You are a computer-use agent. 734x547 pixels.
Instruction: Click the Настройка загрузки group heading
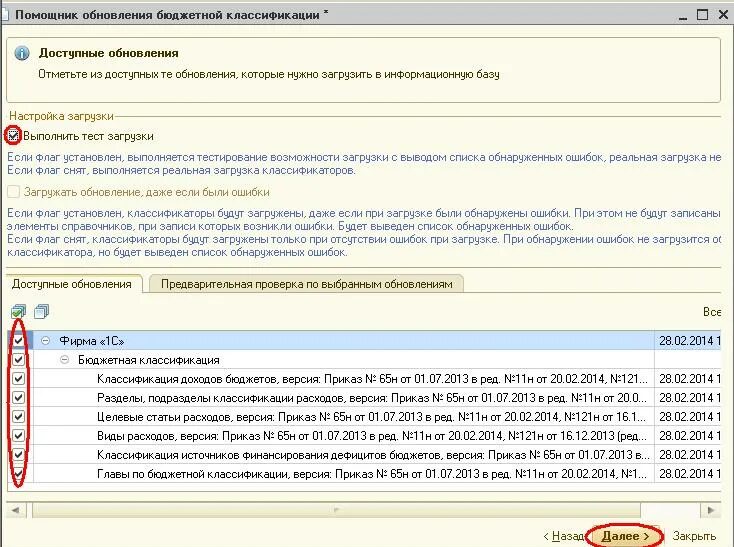point(61,116)
